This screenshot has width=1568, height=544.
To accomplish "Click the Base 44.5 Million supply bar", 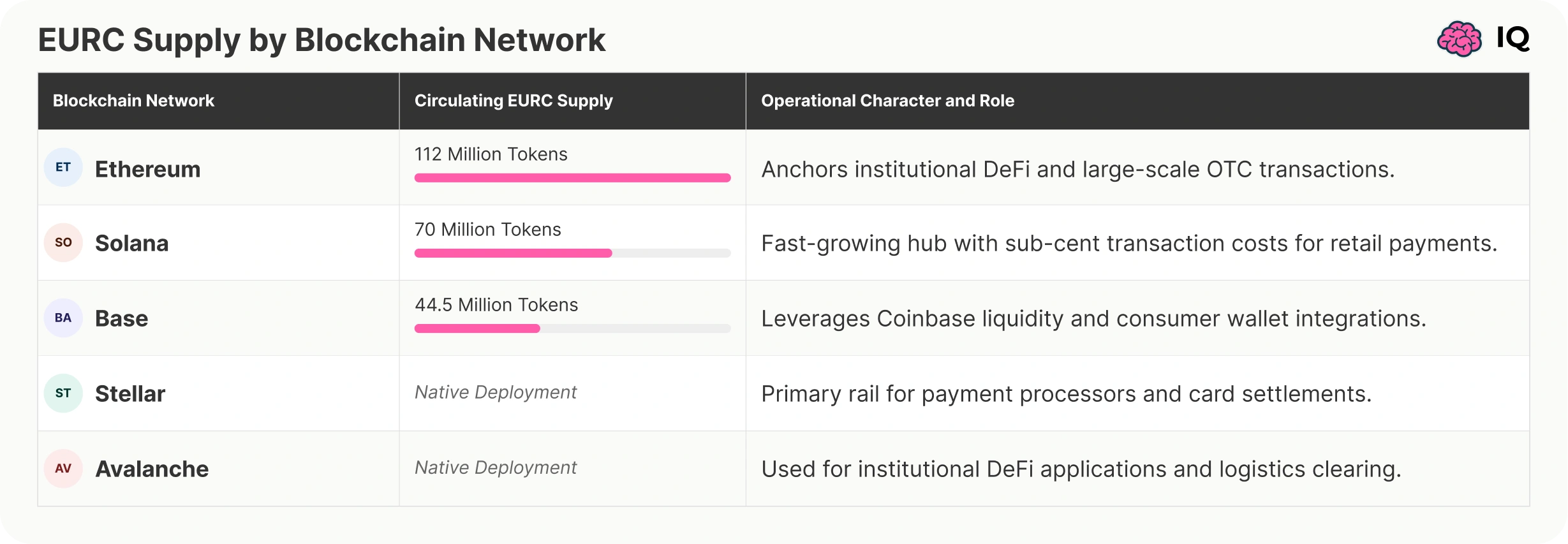I will (572, 328).
